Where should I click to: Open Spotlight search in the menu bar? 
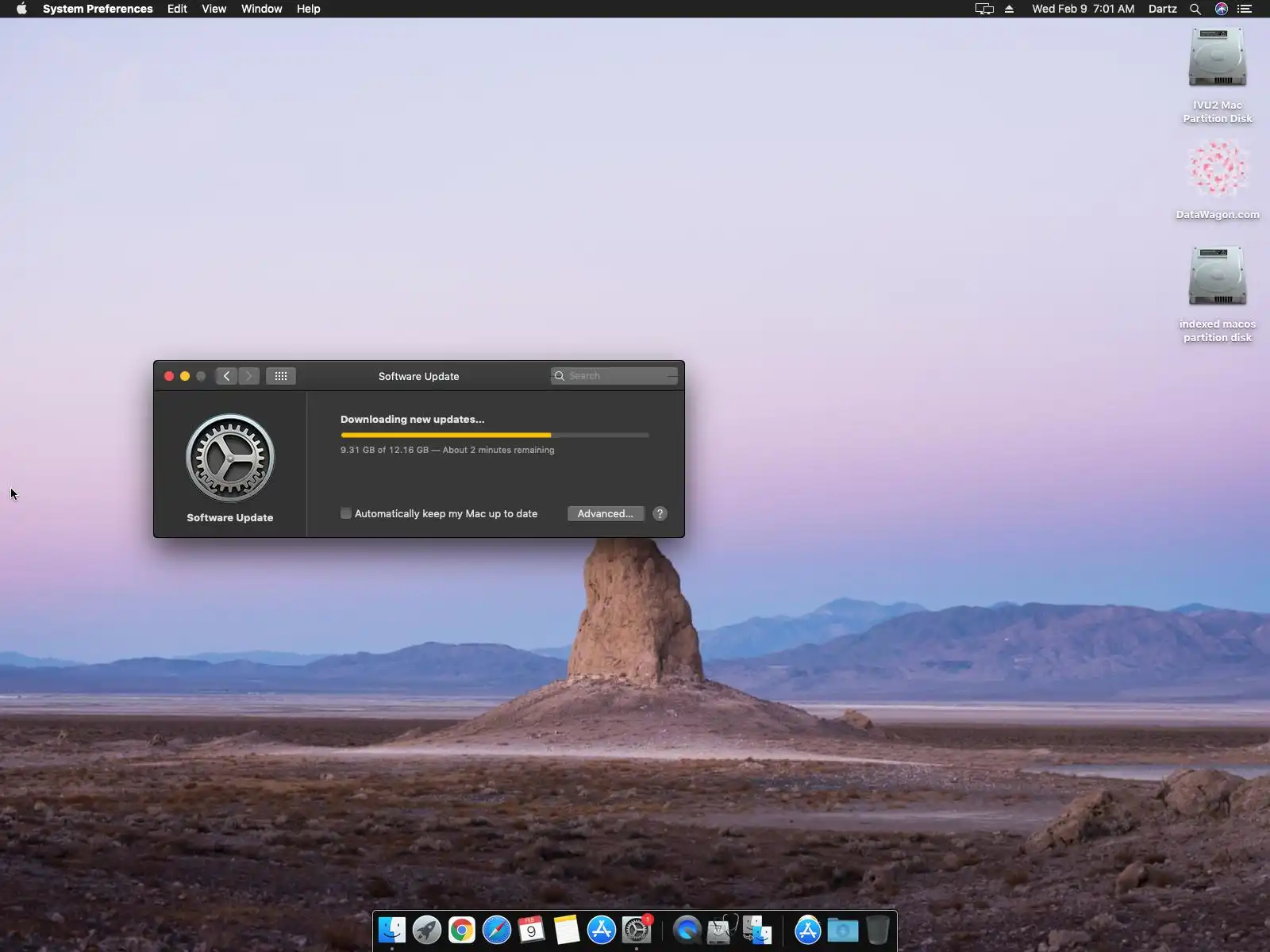click(1195, 9)
